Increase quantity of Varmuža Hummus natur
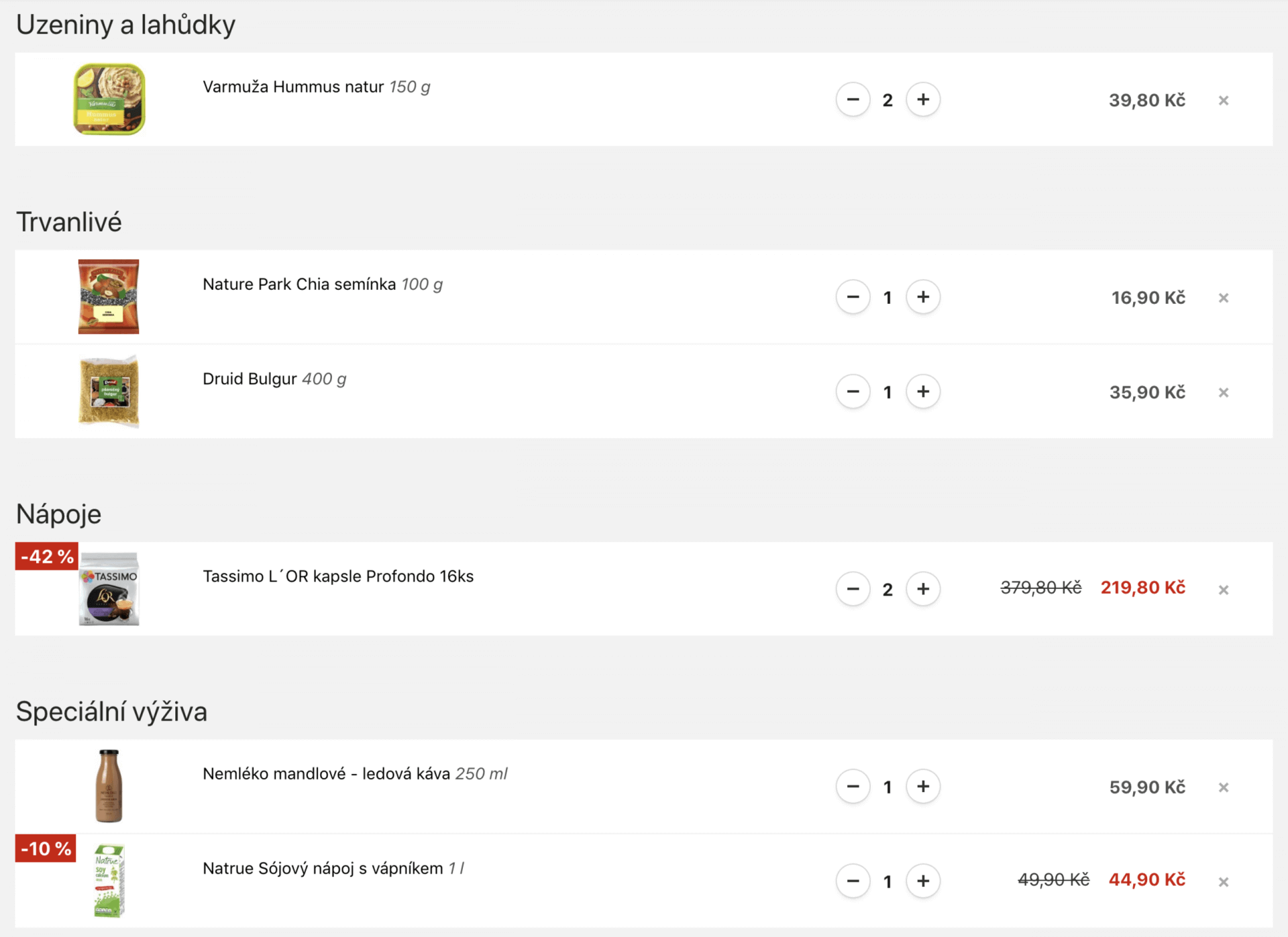The height and width of the screenshot is (937, 1288). pos(923,100)
